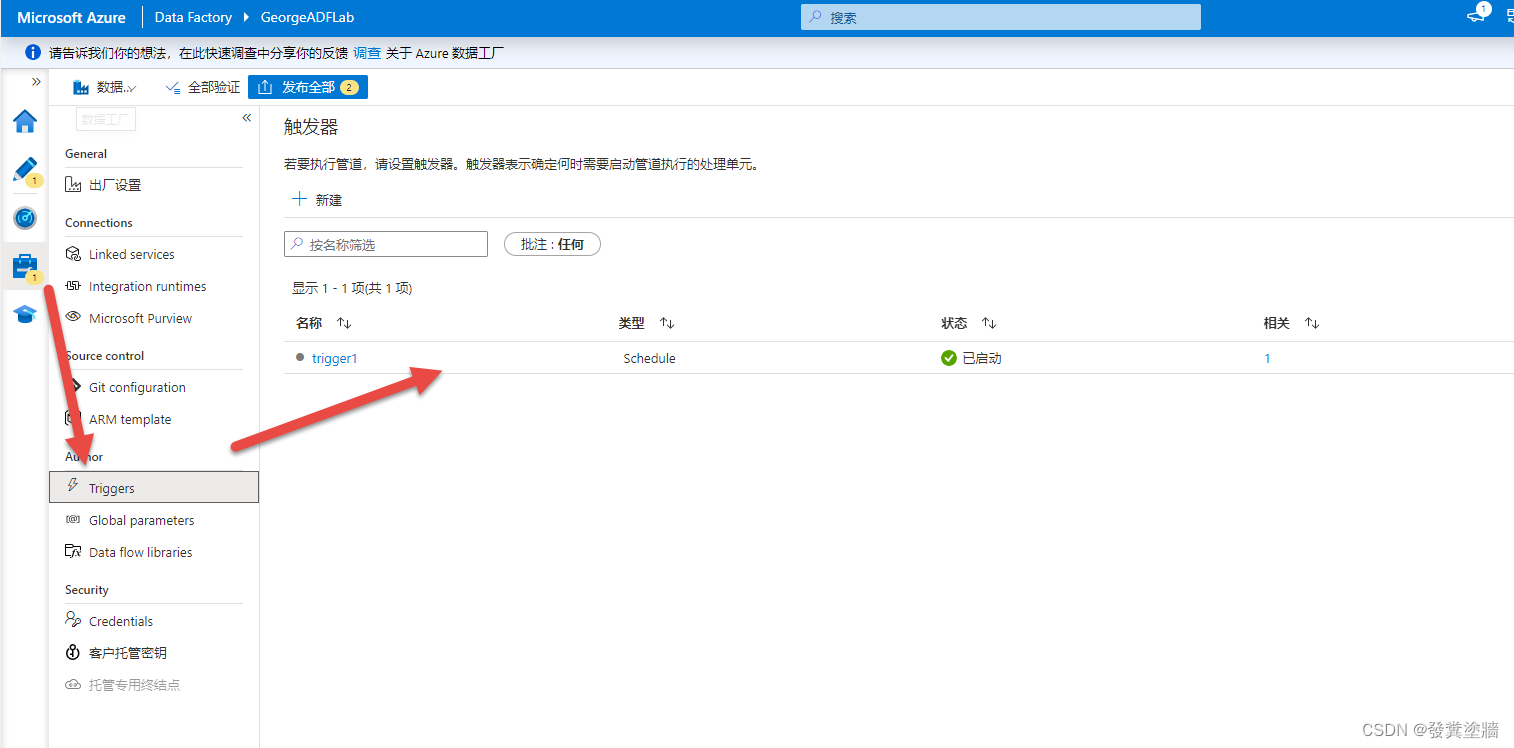Open Credentials
This screenshot has height=748, width=1514.
(121, 621)
